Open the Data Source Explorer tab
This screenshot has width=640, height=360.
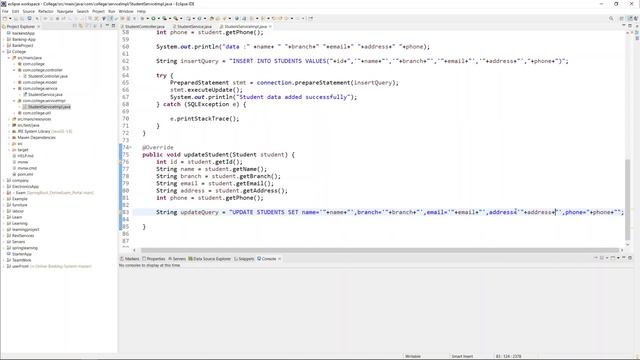[209, 259]
